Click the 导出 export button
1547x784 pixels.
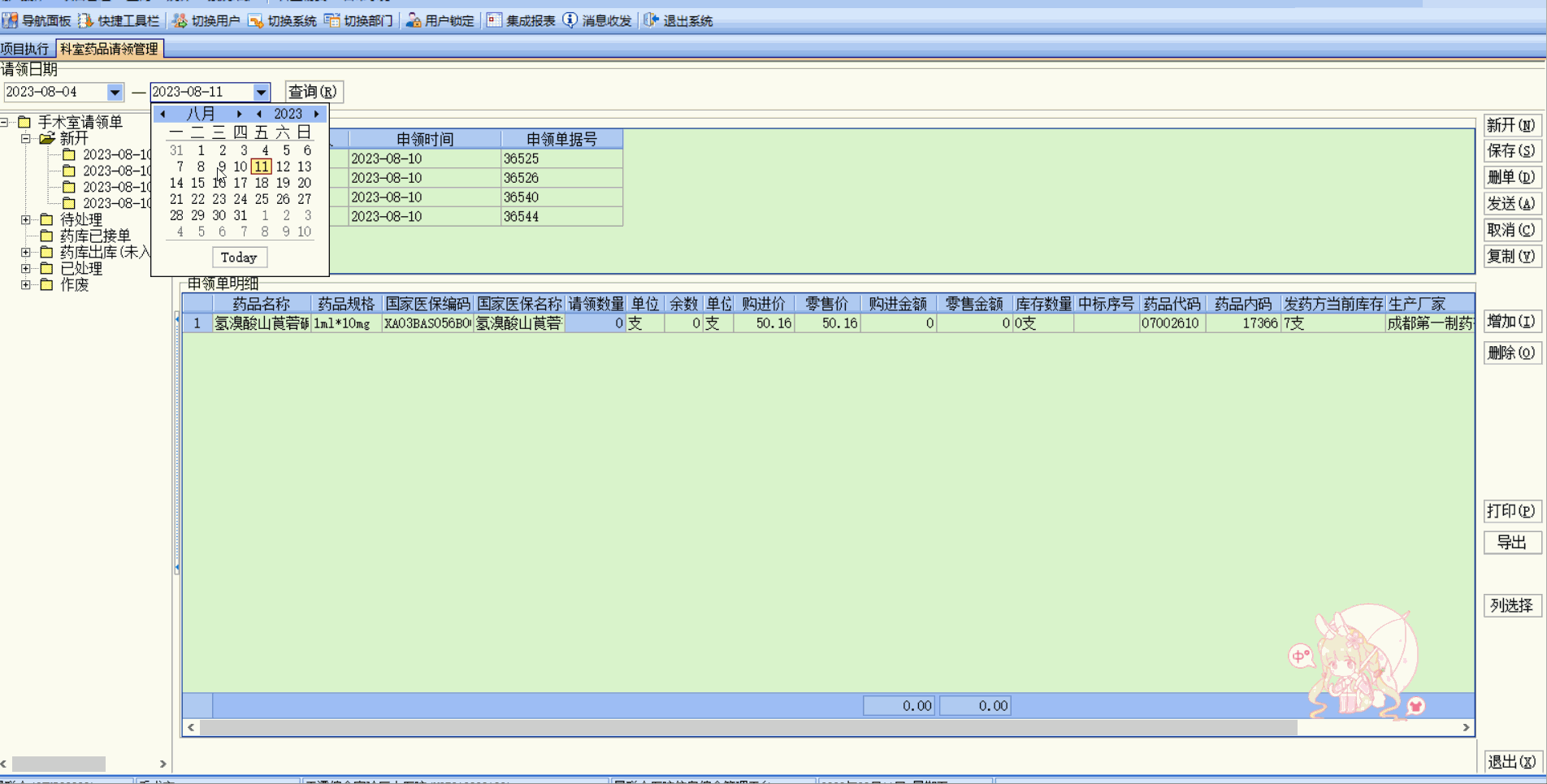coord(1512,543)
